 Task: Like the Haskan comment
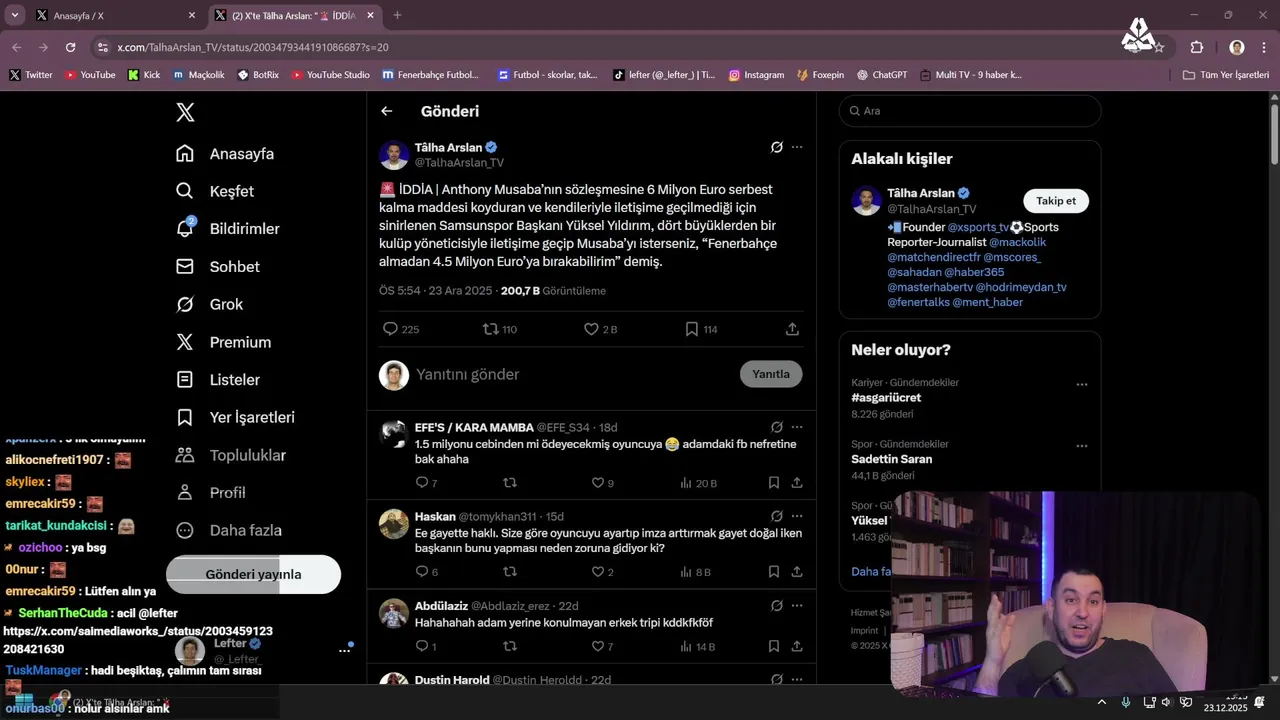(598, 572)
